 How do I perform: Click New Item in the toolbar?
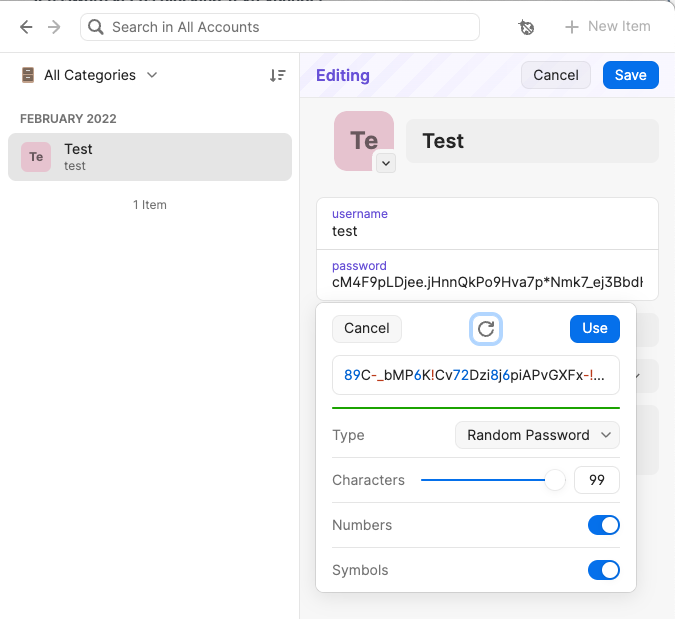coord(607,27)
